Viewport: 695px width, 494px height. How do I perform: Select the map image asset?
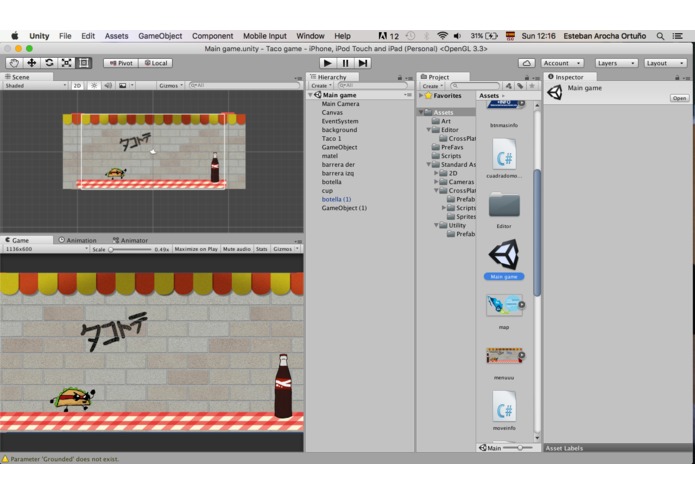504,310
